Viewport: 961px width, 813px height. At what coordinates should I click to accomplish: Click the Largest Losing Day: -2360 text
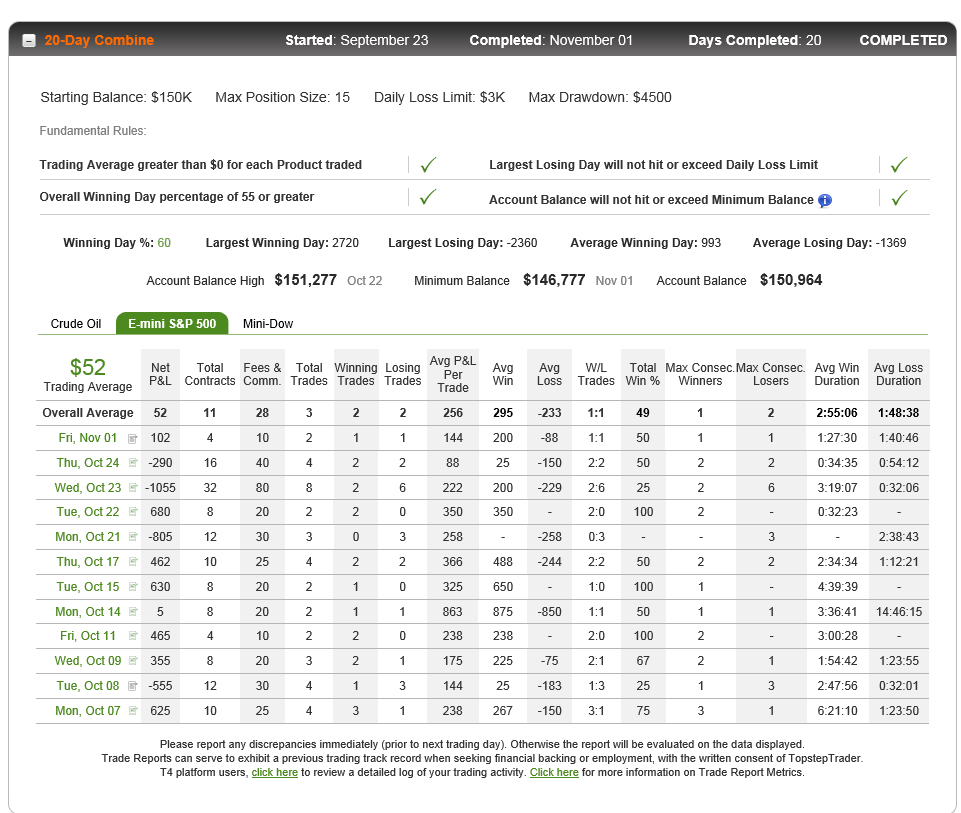point(462,243)
